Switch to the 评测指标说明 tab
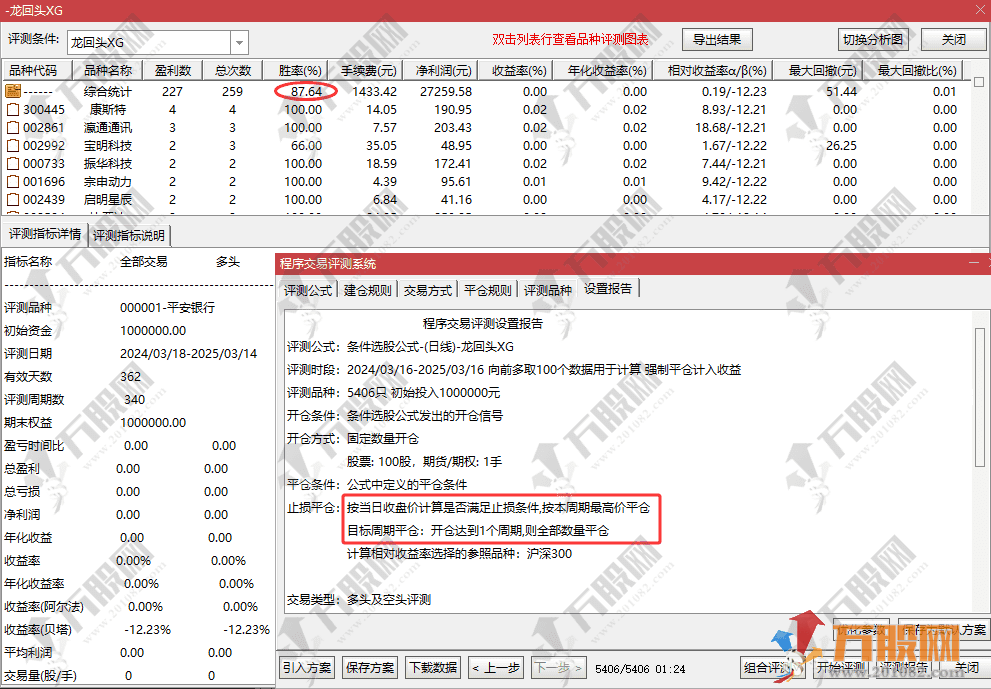The height and width of the screenshot is (689, 991). click(129, 235)
